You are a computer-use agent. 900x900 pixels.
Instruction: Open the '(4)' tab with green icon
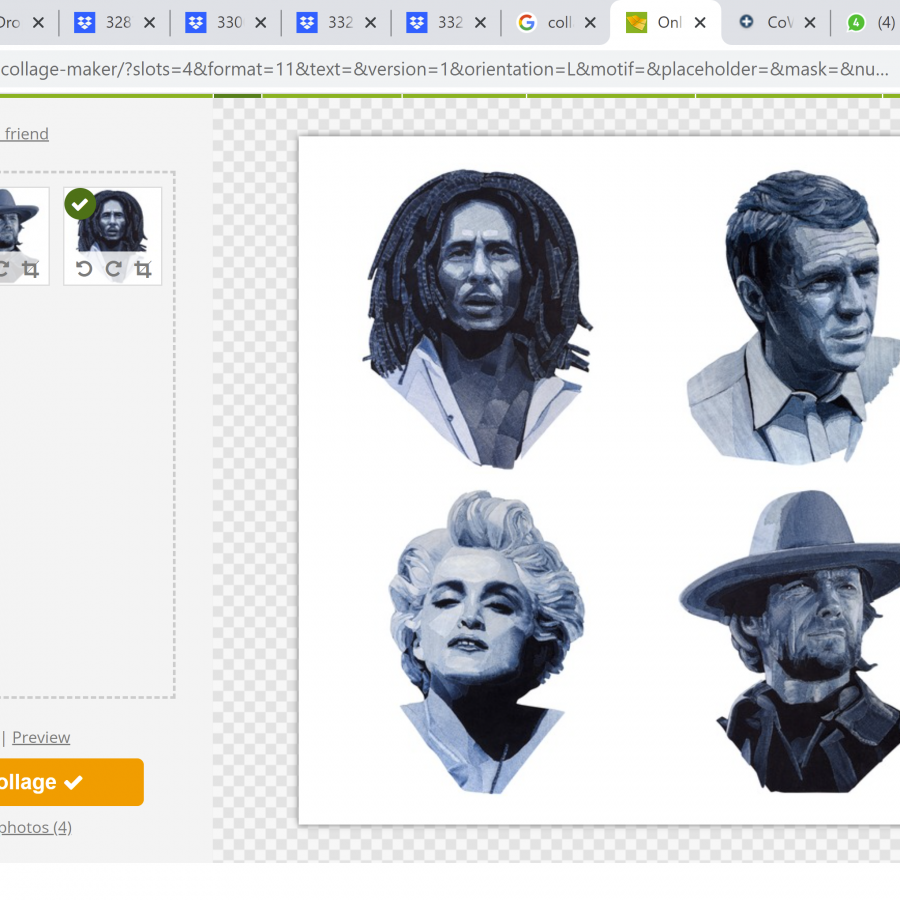[868, 22]
